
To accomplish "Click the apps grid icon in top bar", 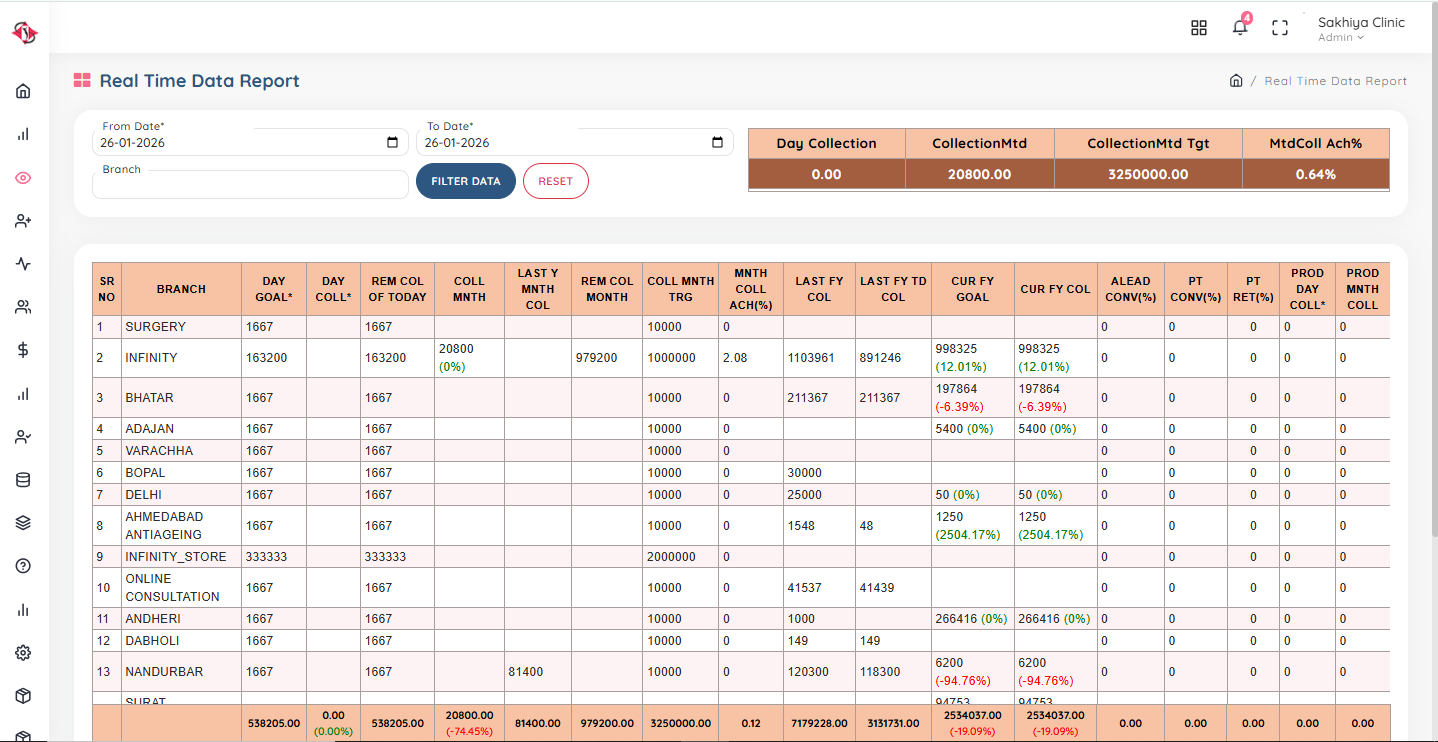I will 1199,27.
